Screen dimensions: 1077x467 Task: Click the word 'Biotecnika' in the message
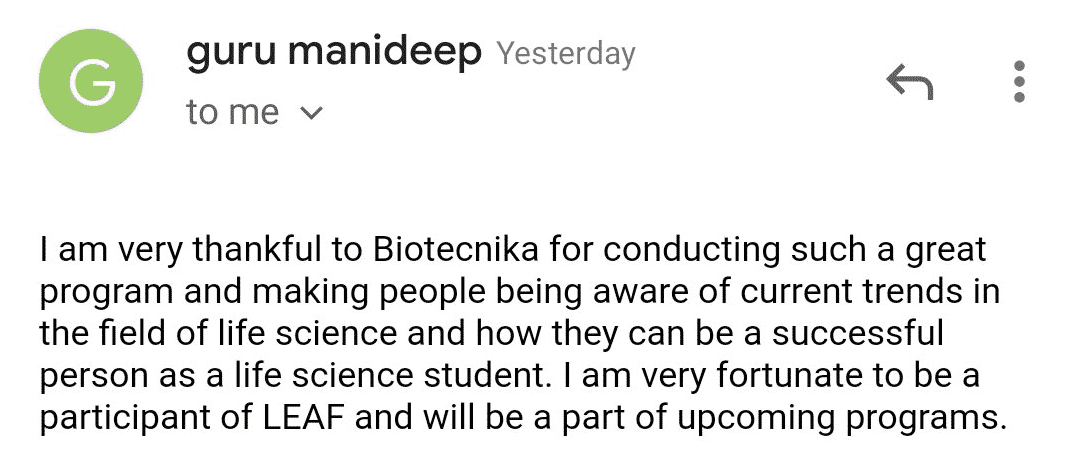pos(456,250)
